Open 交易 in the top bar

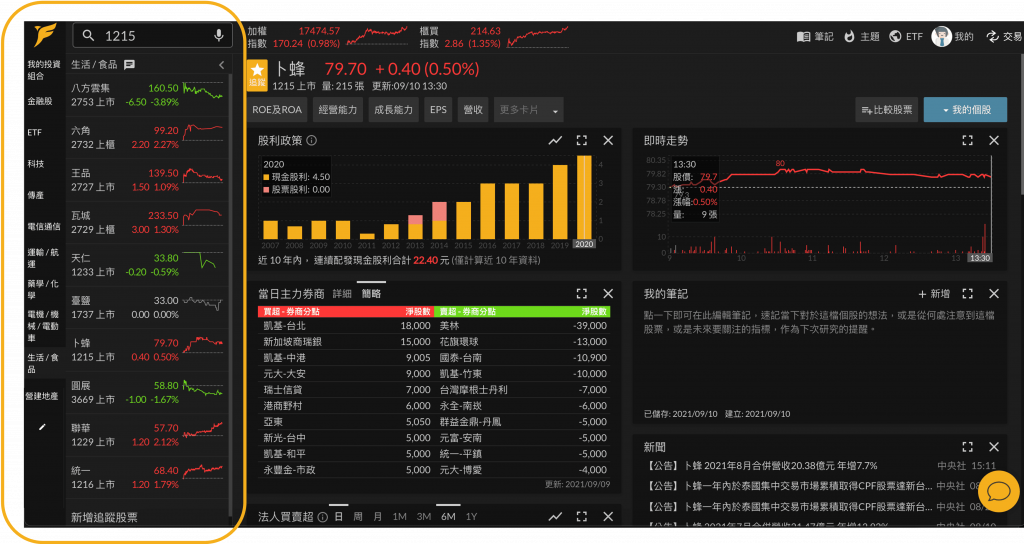(x=1004, y=37)
